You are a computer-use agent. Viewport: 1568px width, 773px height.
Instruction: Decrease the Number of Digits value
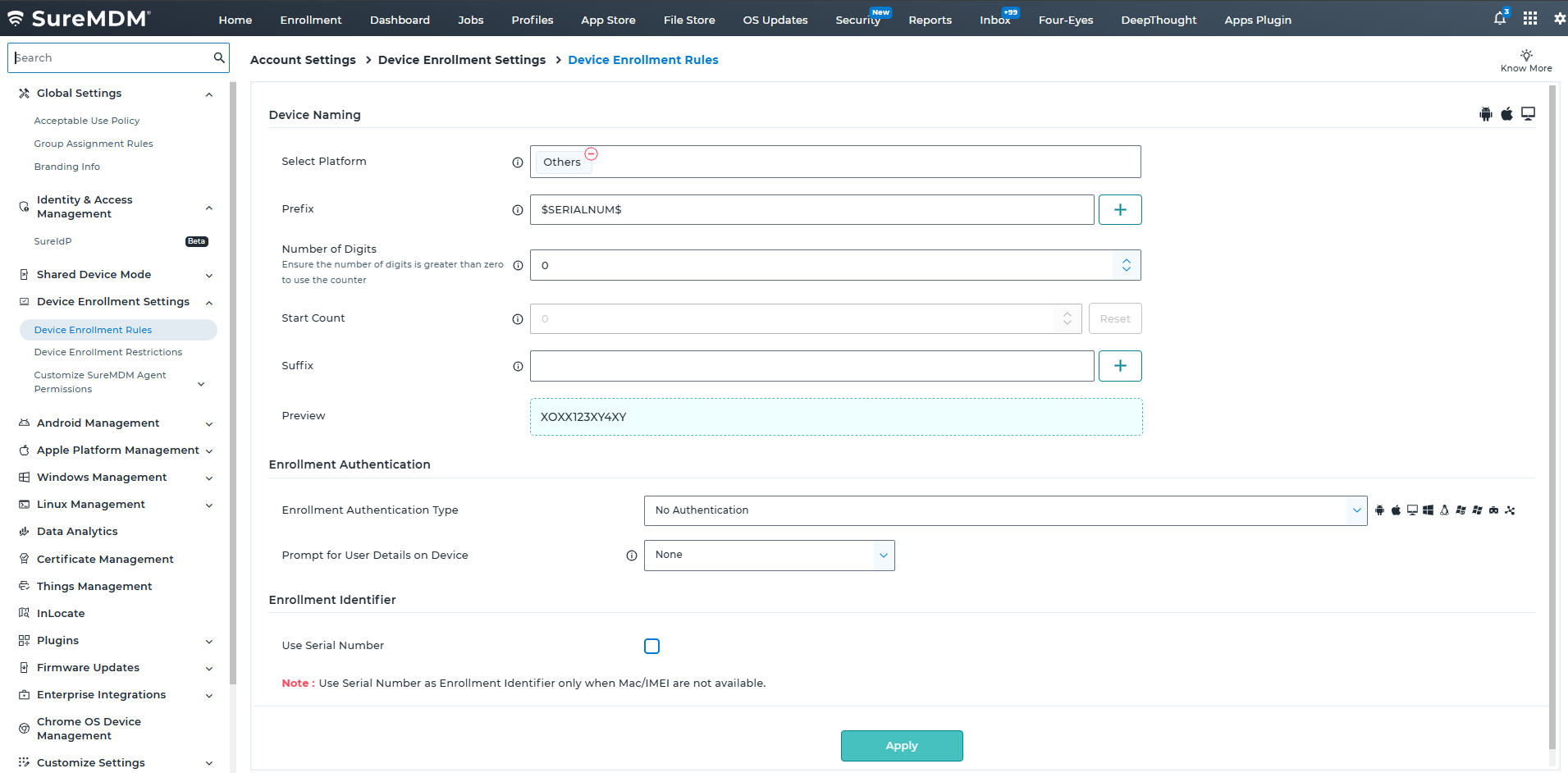click(1127, 270)
